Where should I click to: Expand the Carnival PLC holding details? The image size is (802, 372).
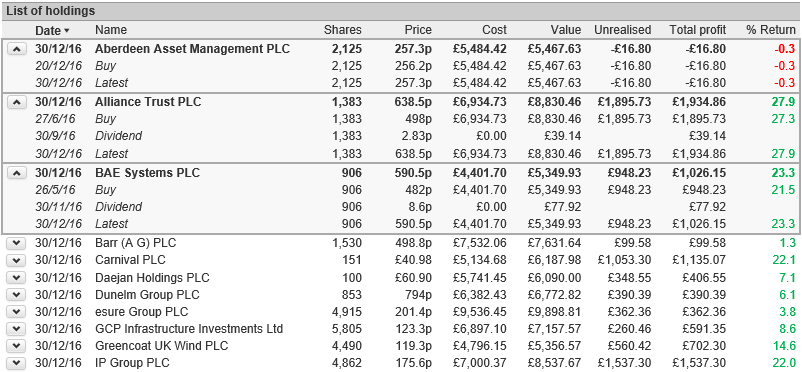(17, 260)
